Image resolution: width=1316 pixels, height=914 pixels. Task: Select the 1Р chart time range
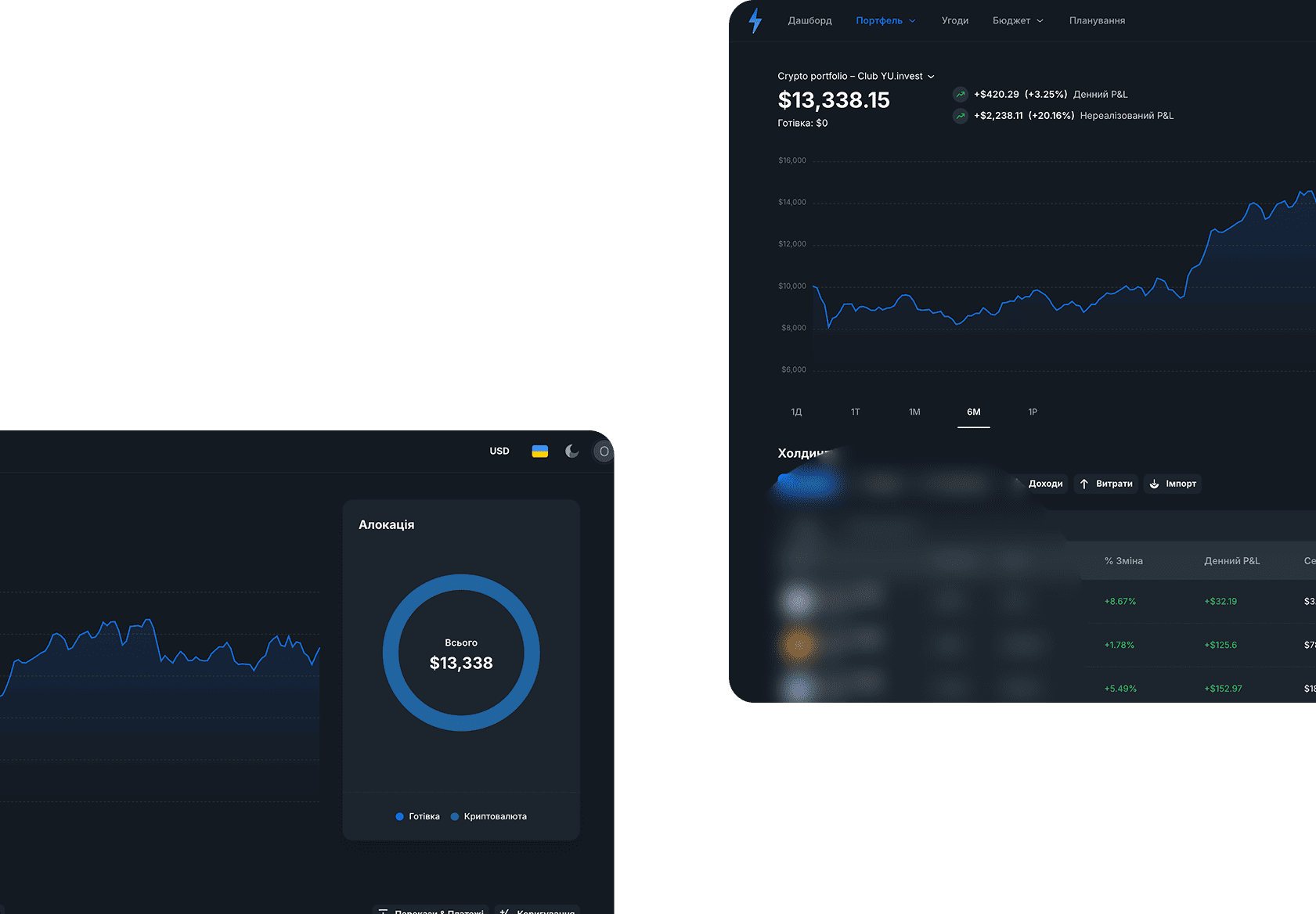pyautogui.click(x=1033, y=412)
